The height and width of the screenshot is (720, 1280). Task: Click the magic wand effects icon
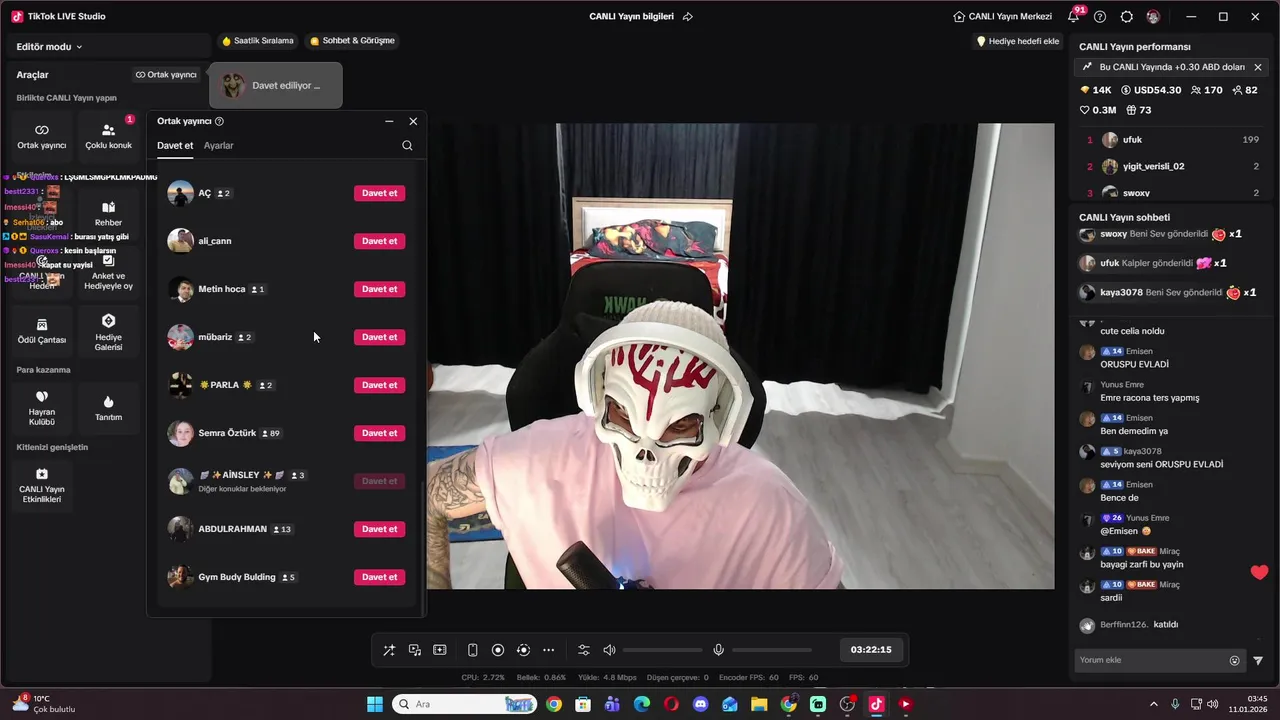tap(389, 650)
